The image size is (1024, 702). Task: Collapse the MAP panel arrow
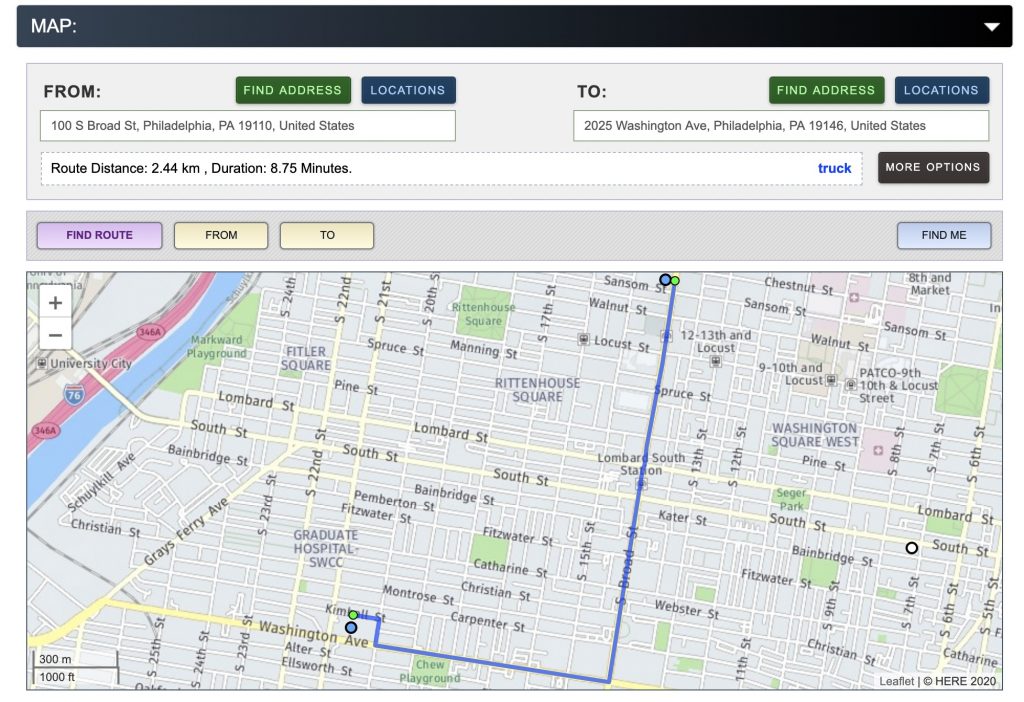(991, 27)
